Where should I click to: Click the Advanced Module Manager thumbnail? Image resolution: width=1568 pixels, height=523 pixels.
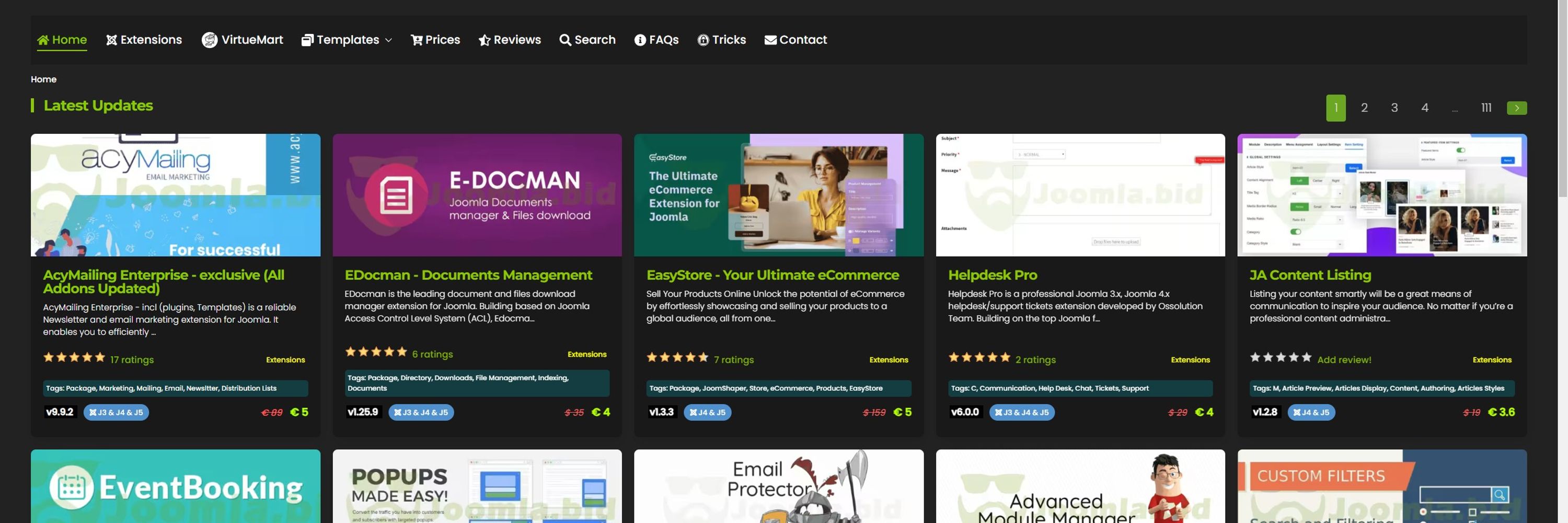pos(1080,486)
